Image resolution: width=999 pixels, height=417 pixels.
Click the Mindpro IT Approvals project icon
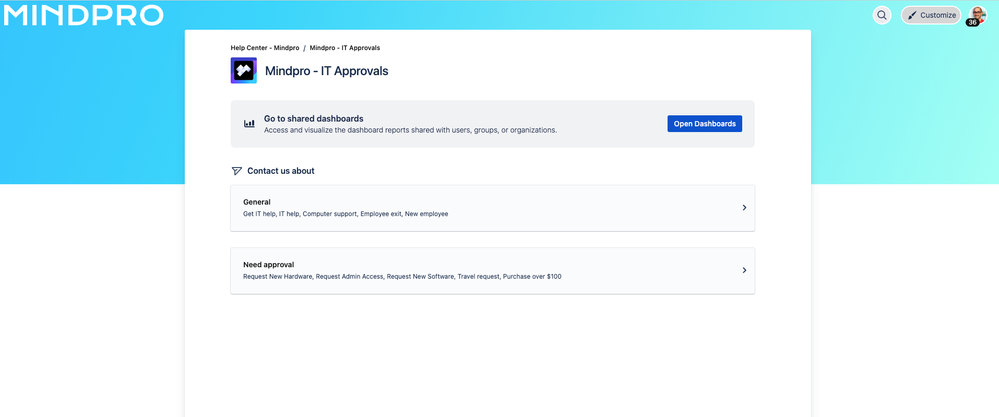click(x=243, y=71)
